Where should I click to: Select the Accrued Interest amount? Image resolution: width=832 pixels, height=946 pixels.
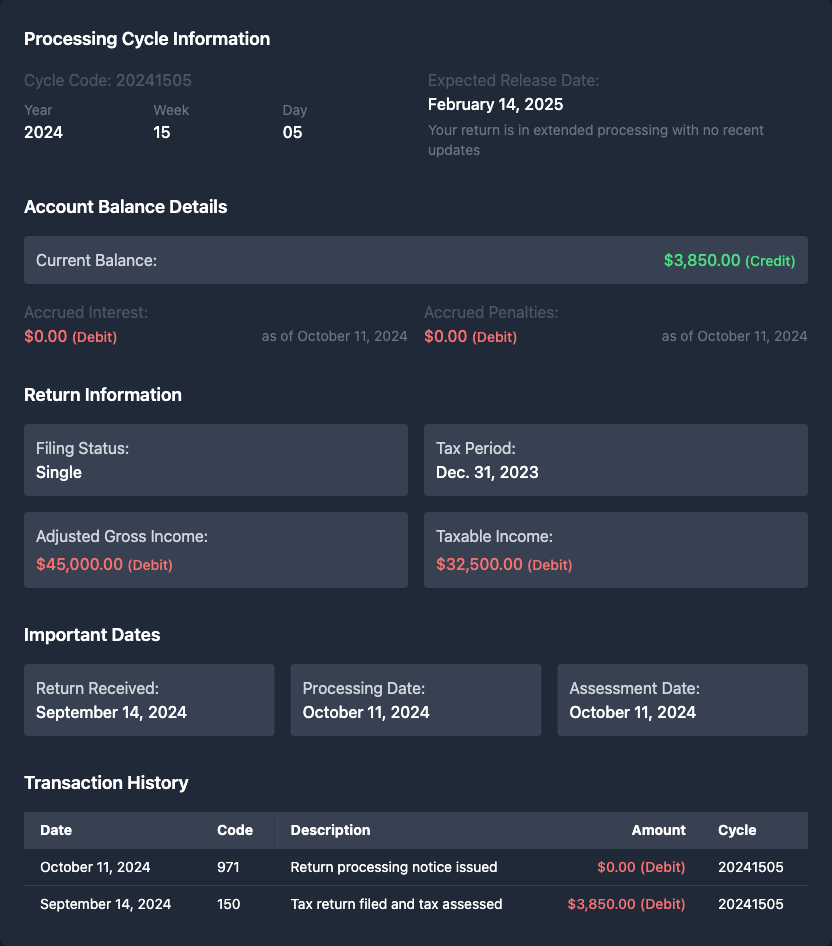click(70, 336)
